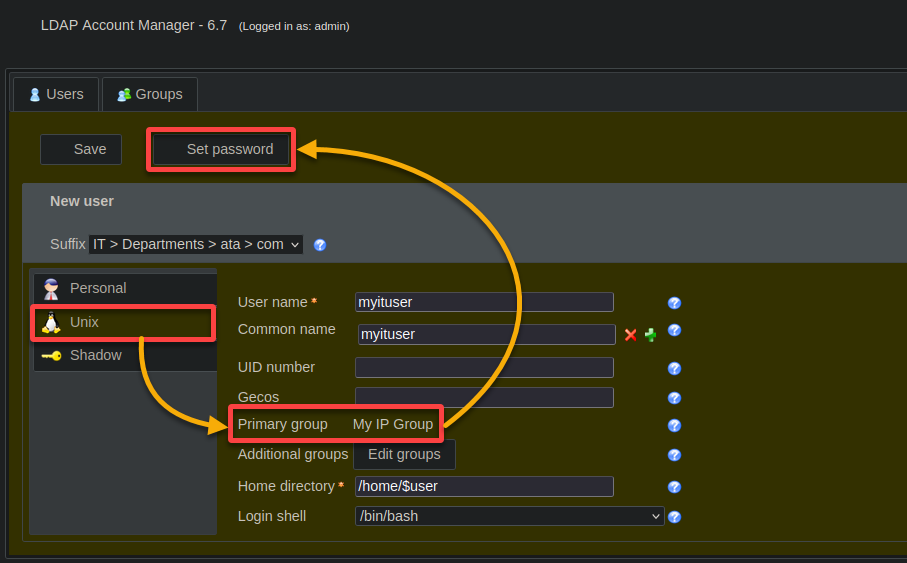907x563 pixels.
Task: Click the Personal avatar icon
Action: (51, 288)
